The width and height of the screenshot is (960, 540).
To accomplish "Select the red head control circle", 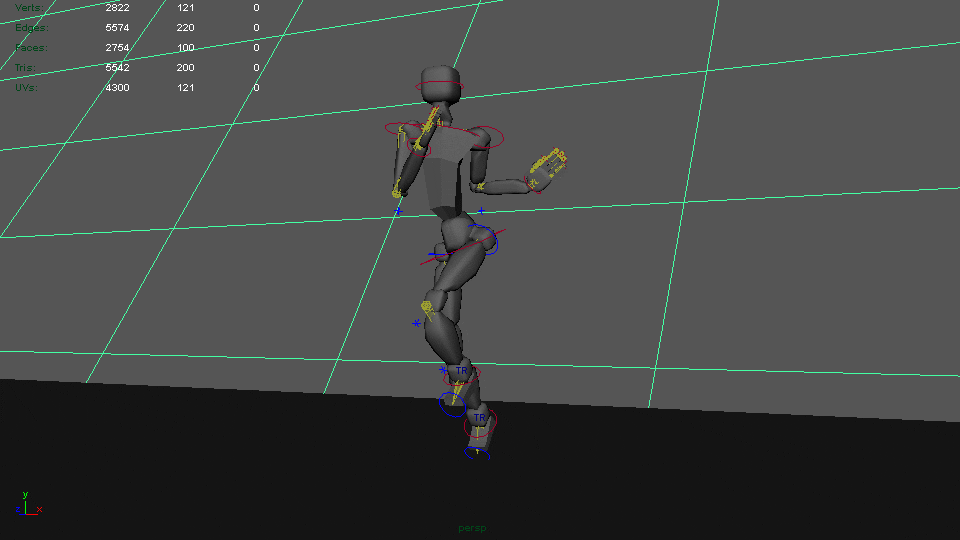I will click(440, 86).
